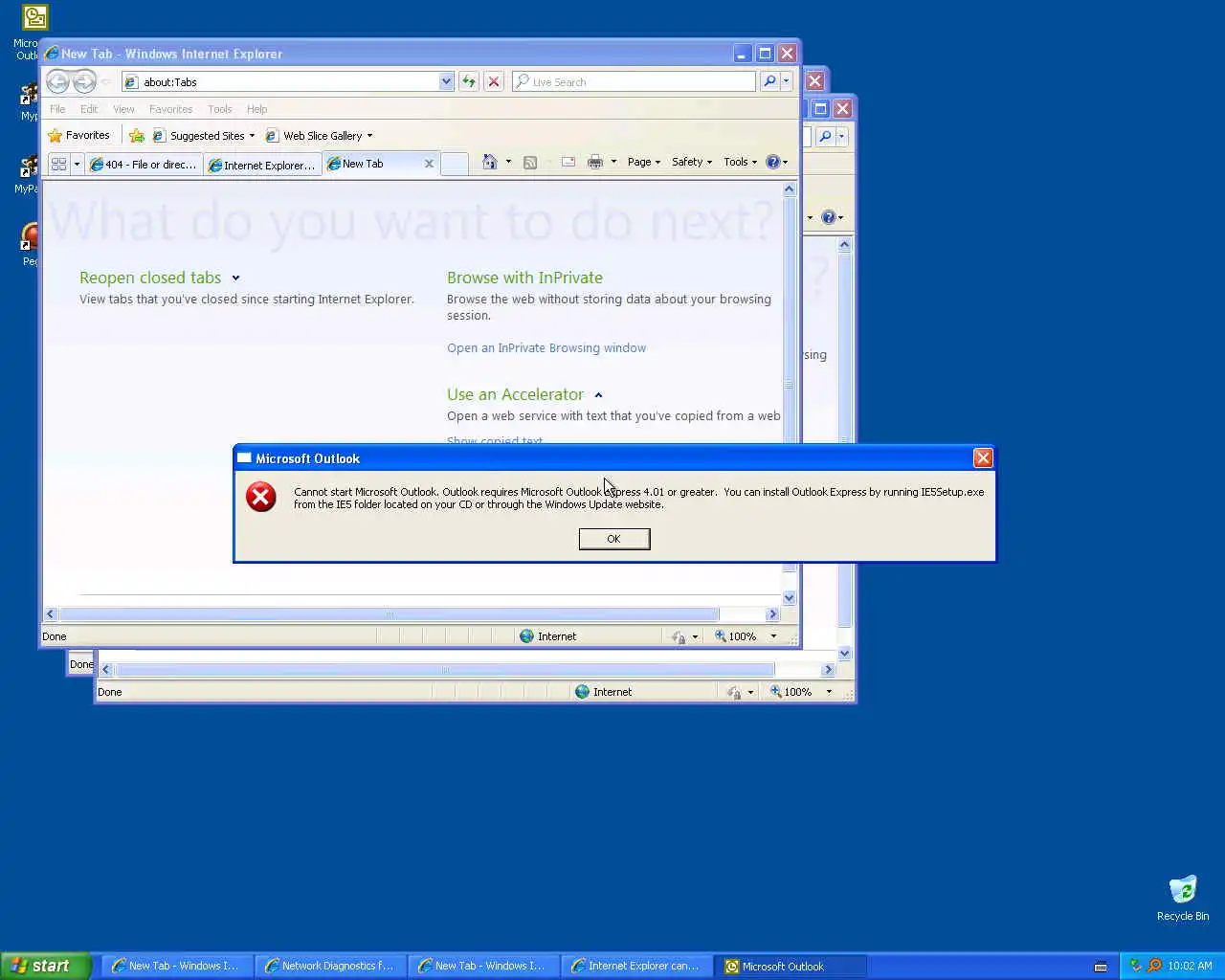Open the Suggested Sites dropdown
Image resolution: width=1225 pixels, height=980 pixels.
(252, 136)
